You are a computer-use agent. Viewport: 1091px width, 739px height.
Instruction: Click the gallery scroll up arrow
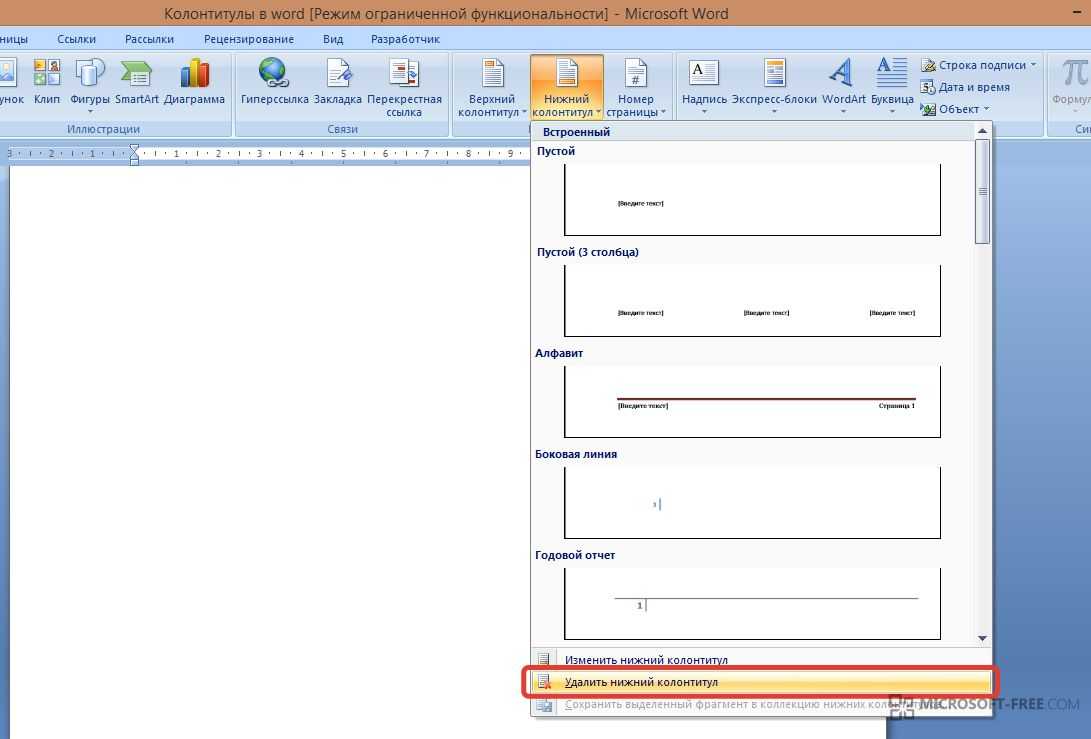(x=982, y=131)
